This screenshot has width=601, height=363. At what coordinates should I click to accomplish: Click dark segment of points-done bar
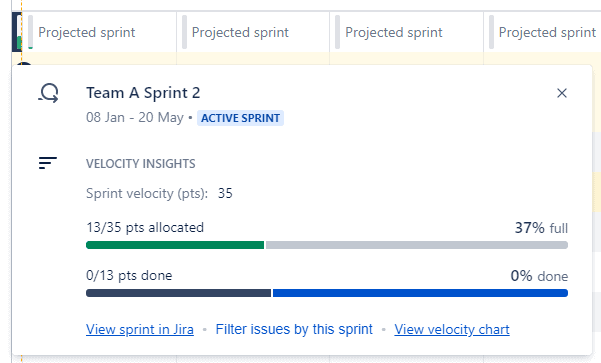click(x=178, y=293)
